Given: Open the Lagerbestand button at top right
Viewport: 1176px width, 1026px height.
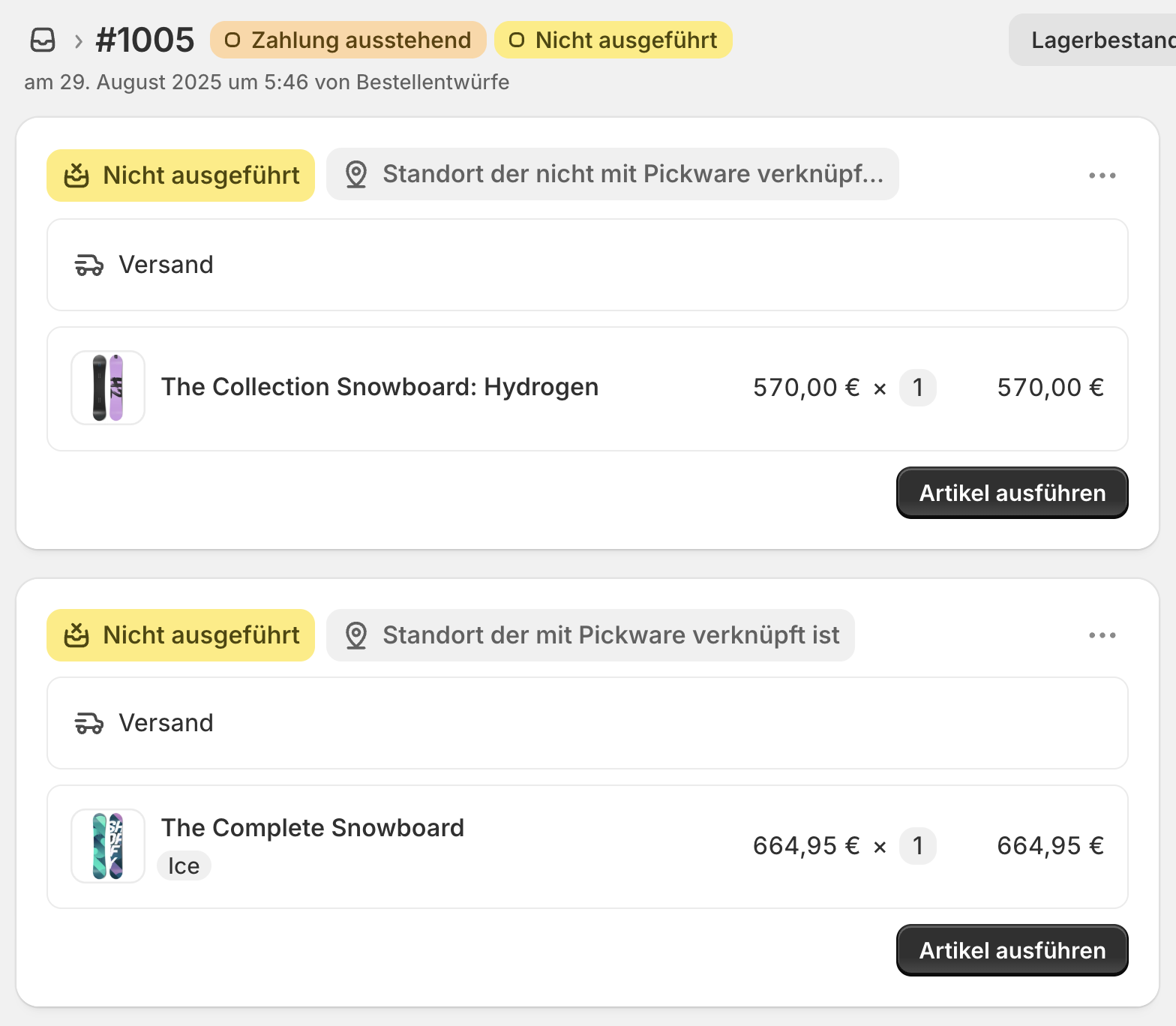Looking at the screenshot, I should pyautogui.click(x=1098, y=40).
